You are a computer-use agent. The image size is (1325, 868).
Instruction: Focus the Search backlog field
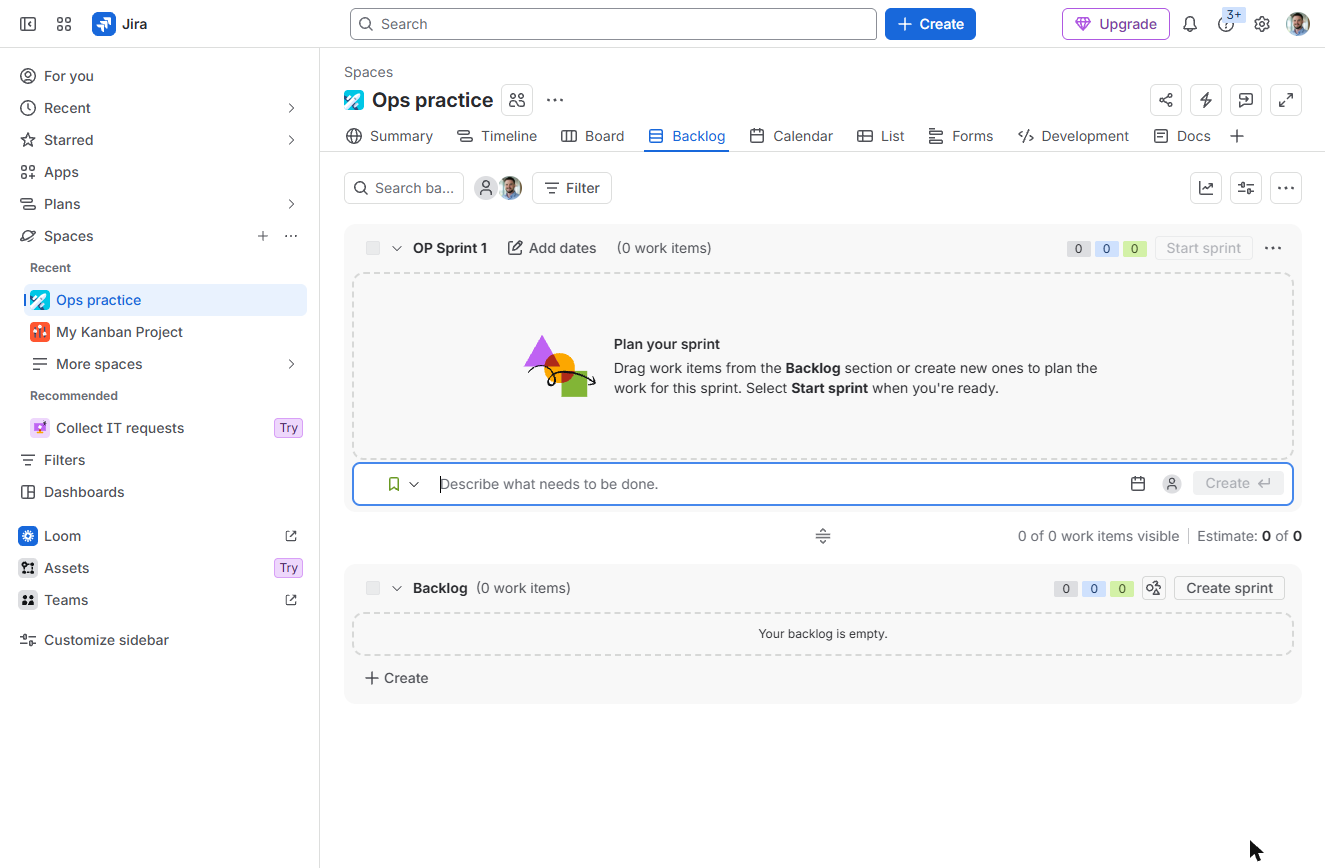pos(404,188)
